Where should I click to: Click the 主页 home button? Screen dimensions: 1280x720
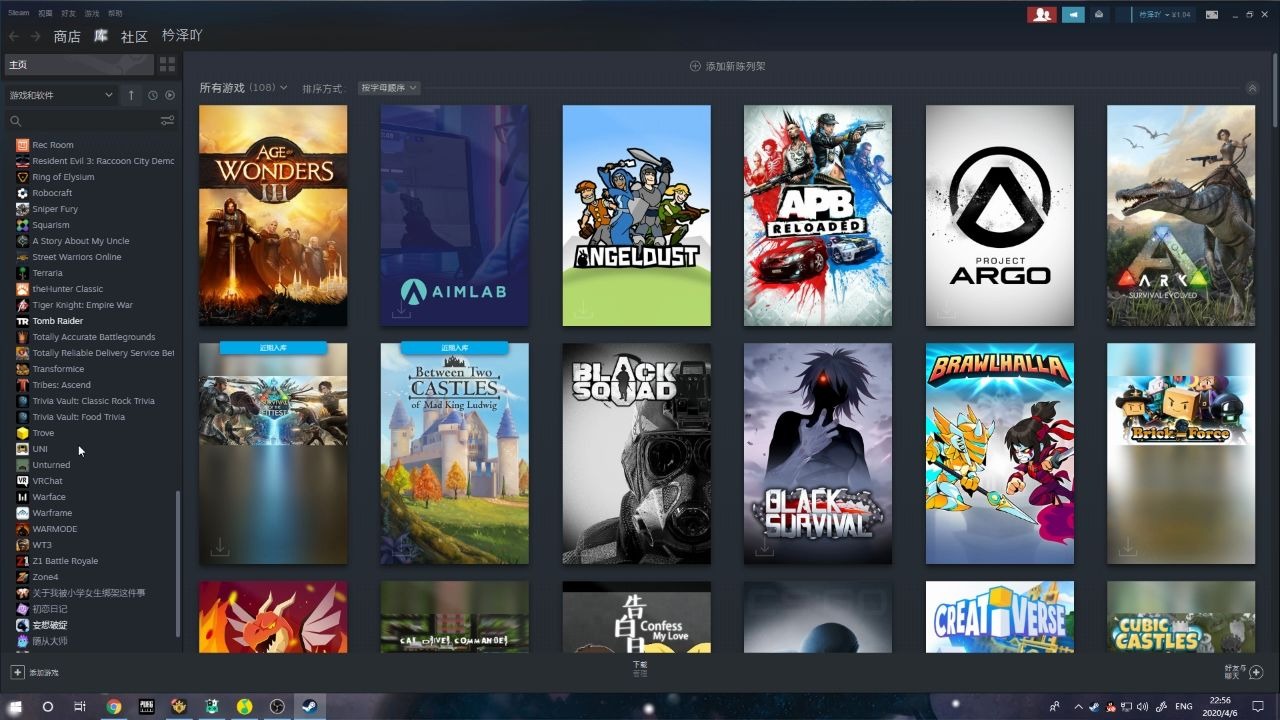pos(79,64)
